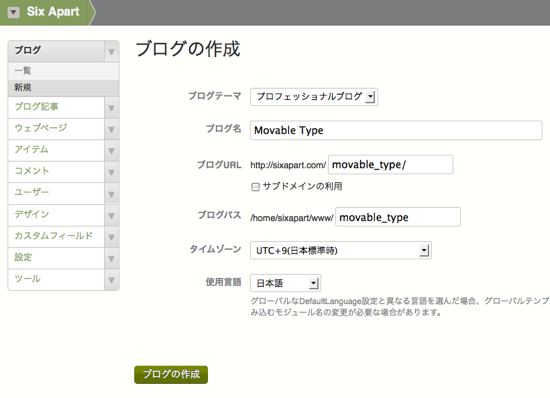Expand the 設定 menu arrow

click(112, 258)
